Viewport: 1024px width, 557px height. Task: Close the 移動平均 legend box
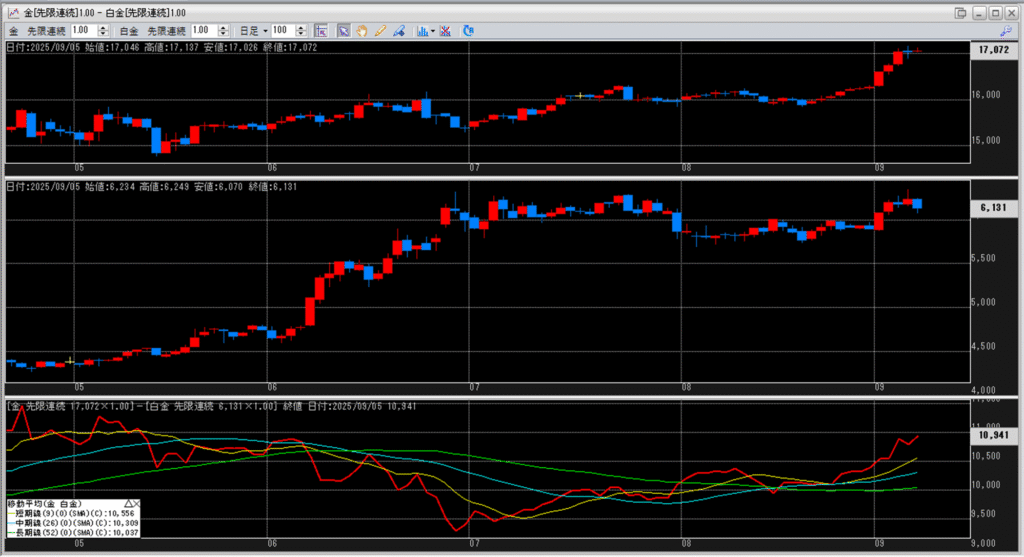click(x=138, y=503)
